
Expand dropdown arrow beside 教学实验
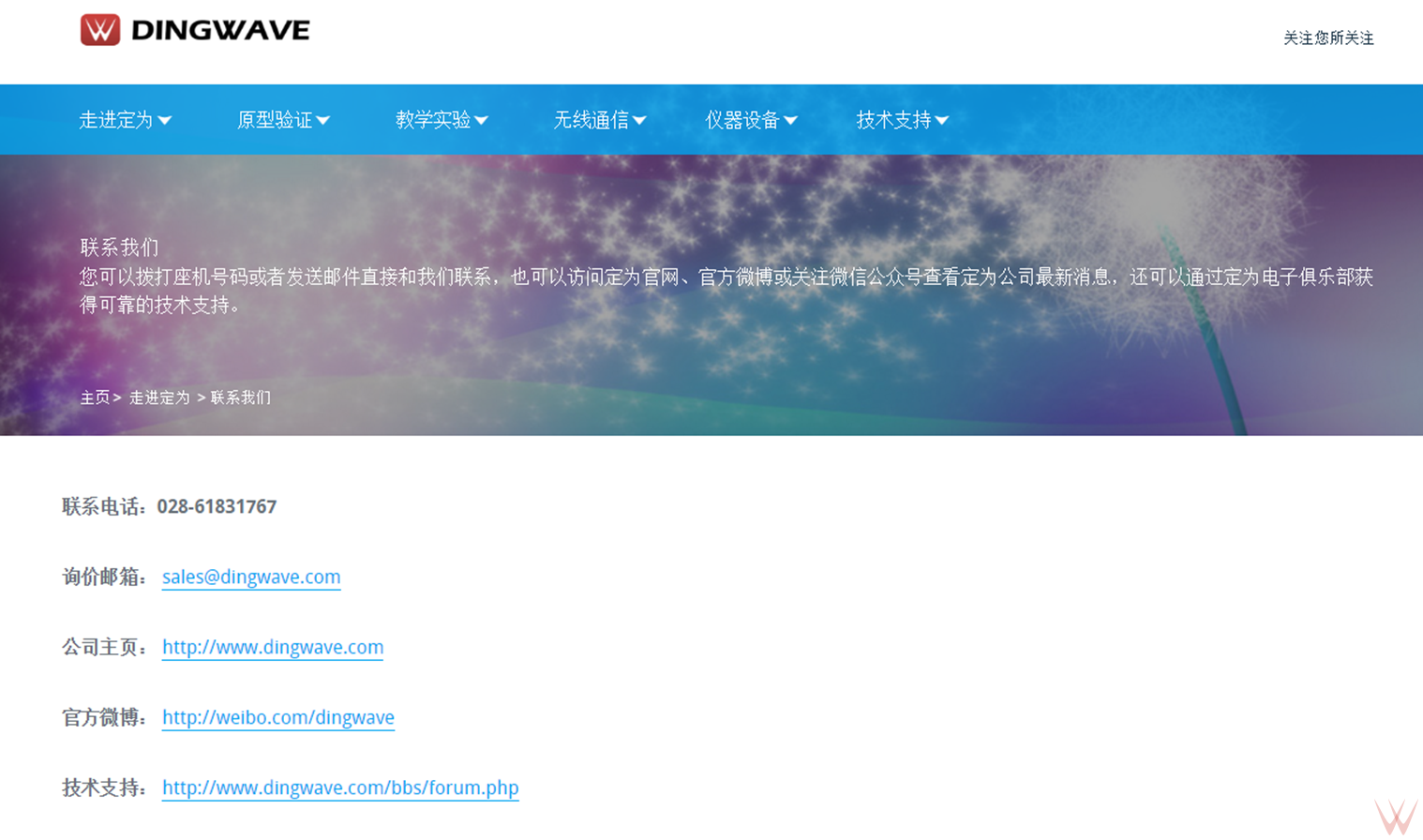click(481, 121)
